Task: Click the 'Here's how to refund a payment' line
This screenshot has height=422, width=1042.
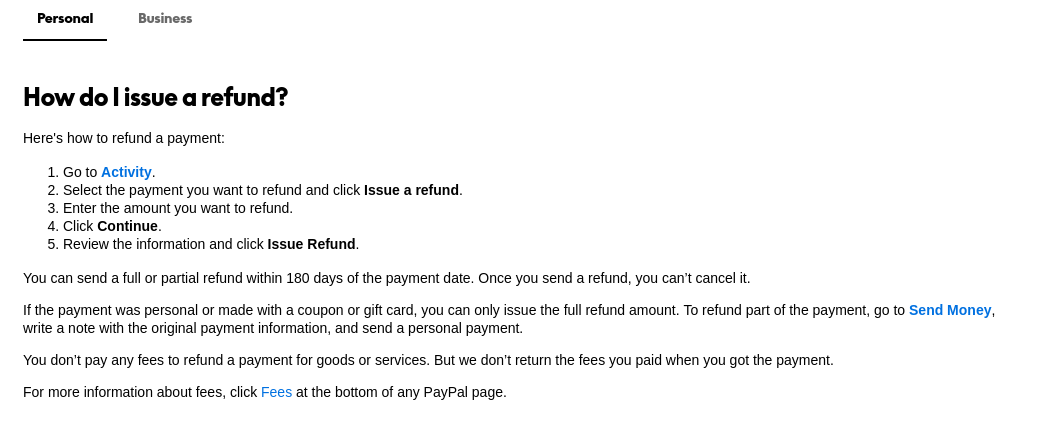Action: pos(124,138)
